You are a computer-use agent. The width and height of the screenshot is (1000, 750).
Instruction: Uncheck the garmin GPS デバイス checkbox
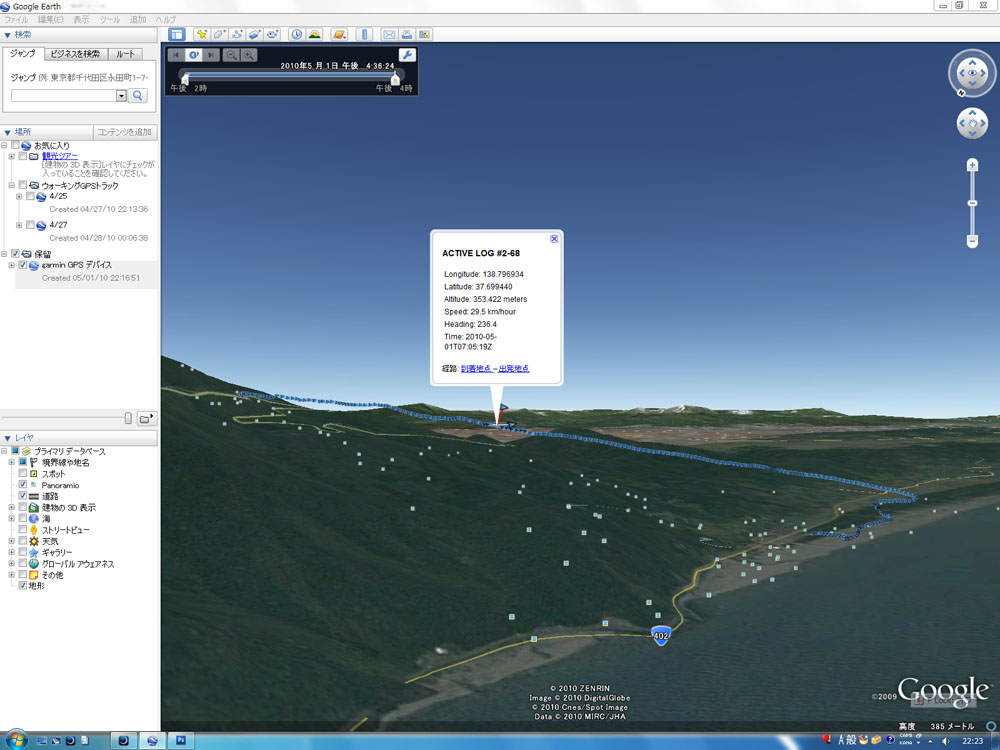(x=23, y=265)
